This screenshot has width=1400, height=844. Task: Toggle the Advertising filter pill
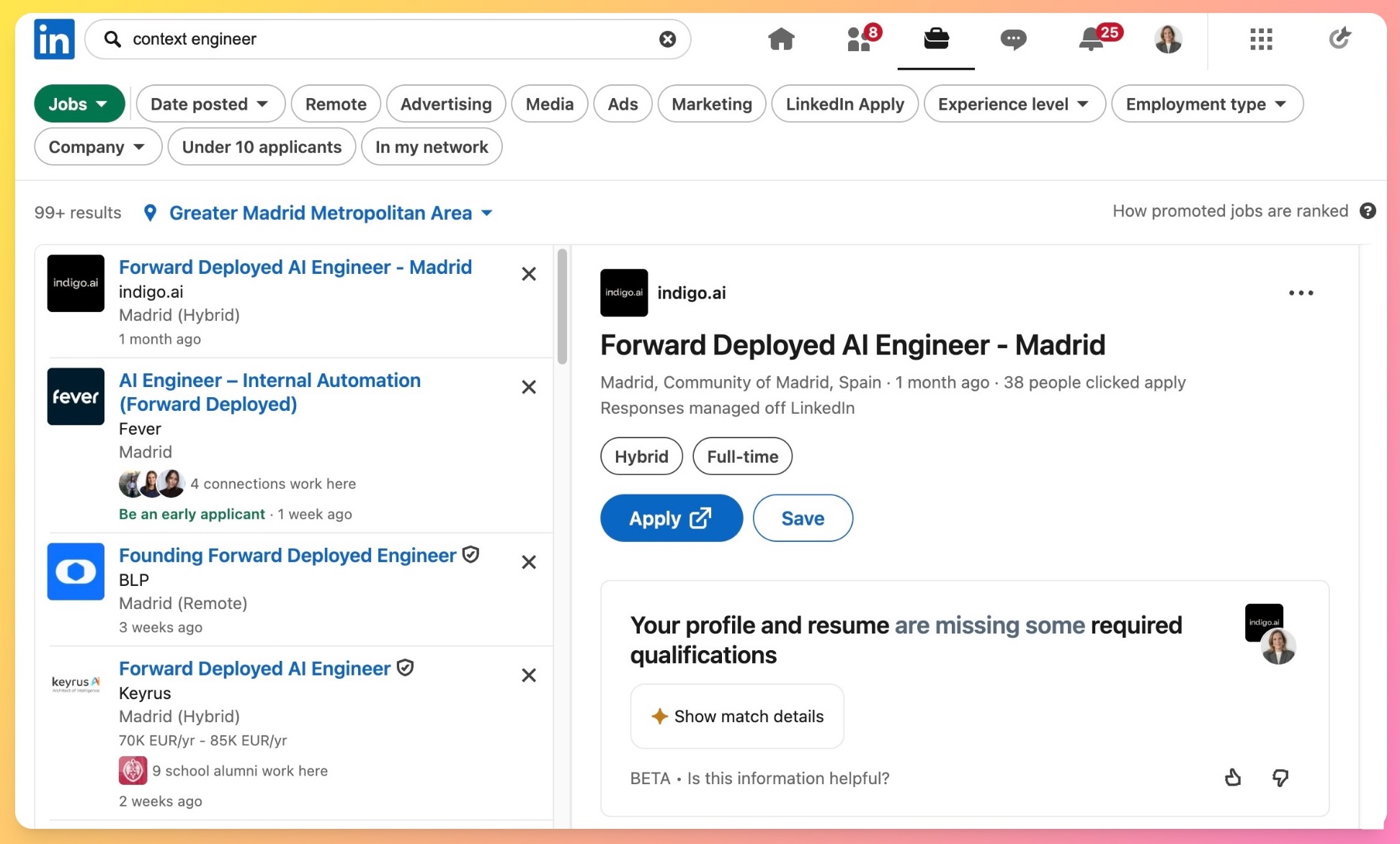(x=446, y=104)
